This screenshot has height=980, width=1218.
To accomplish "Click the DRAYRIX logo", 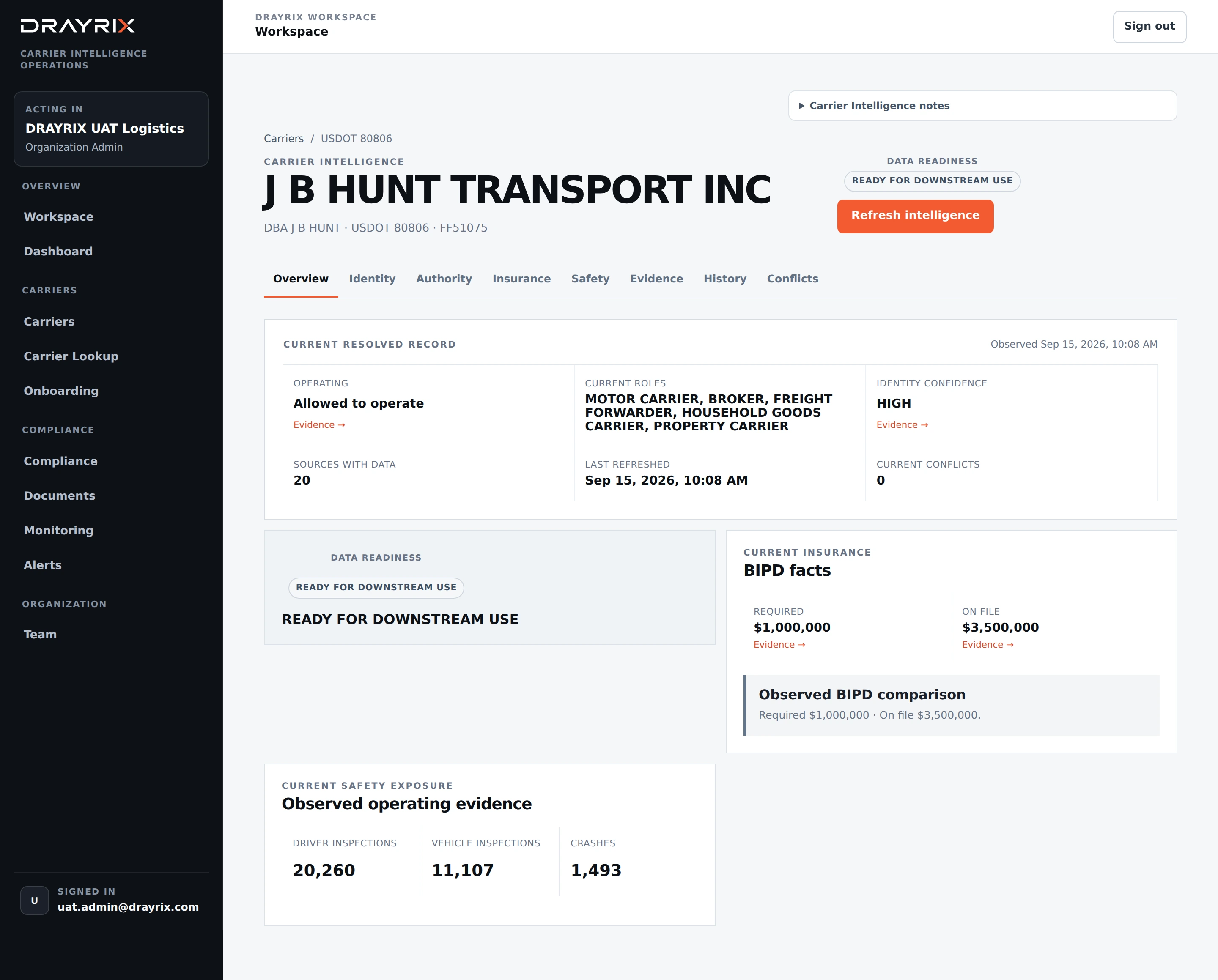I will click(x=77, y=26).
